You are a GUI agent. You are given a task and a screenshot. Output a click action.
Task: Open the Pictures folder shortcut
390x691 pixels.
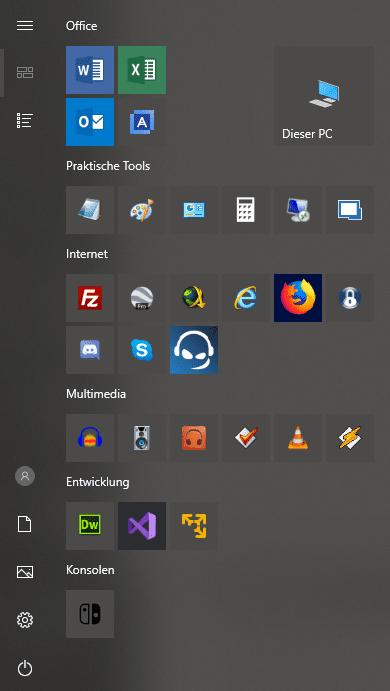point(25,572)
